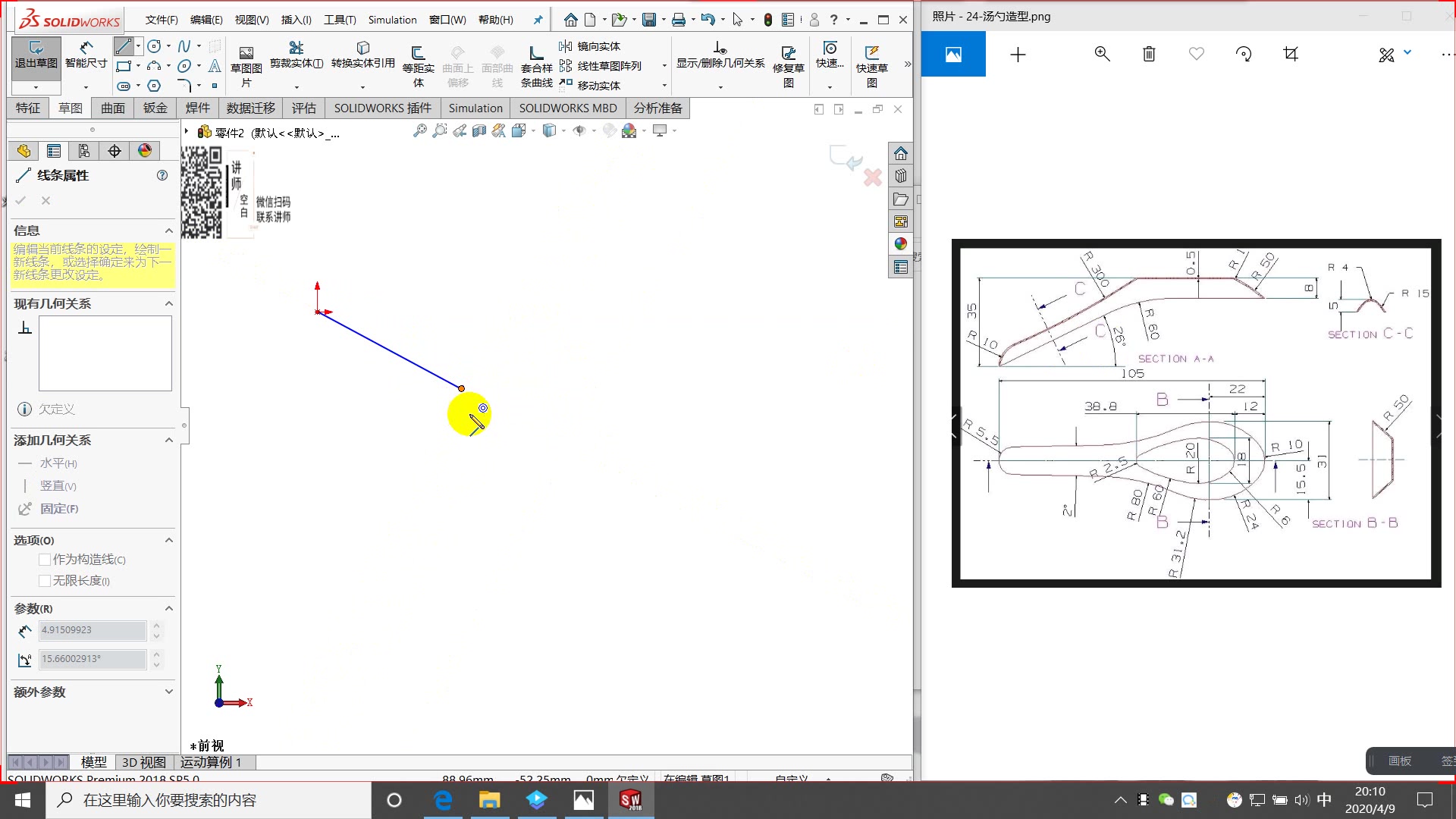Open the line tool dropdown arrow
This screenshot has height=819, width=1456.
tap(138, 46)
